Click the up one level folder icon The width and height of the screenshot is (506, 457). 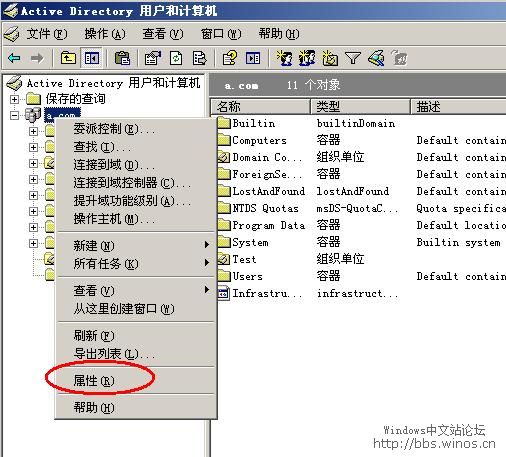click(68, 58)
